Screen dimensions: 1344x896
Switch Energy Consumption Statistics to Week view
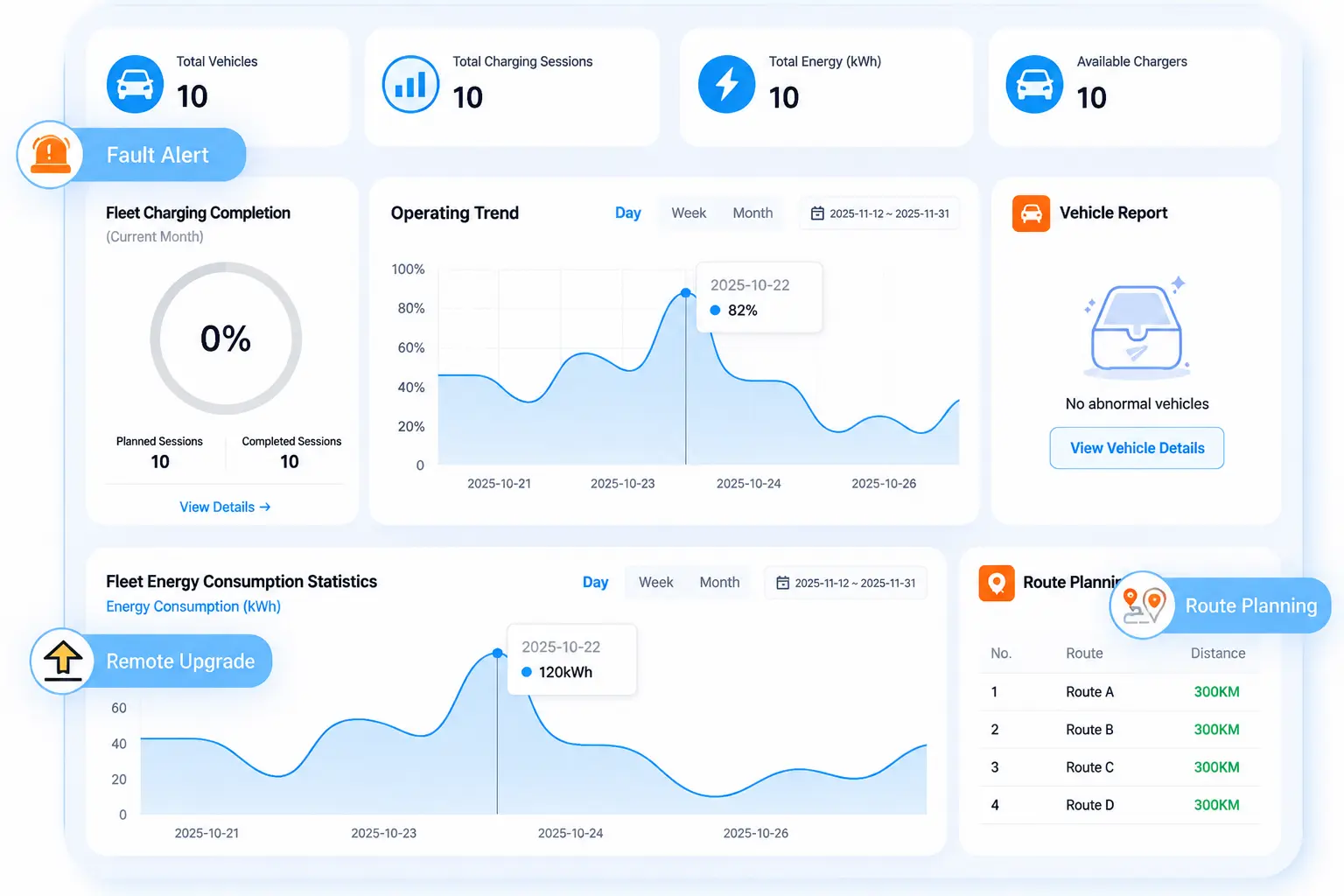656,582
